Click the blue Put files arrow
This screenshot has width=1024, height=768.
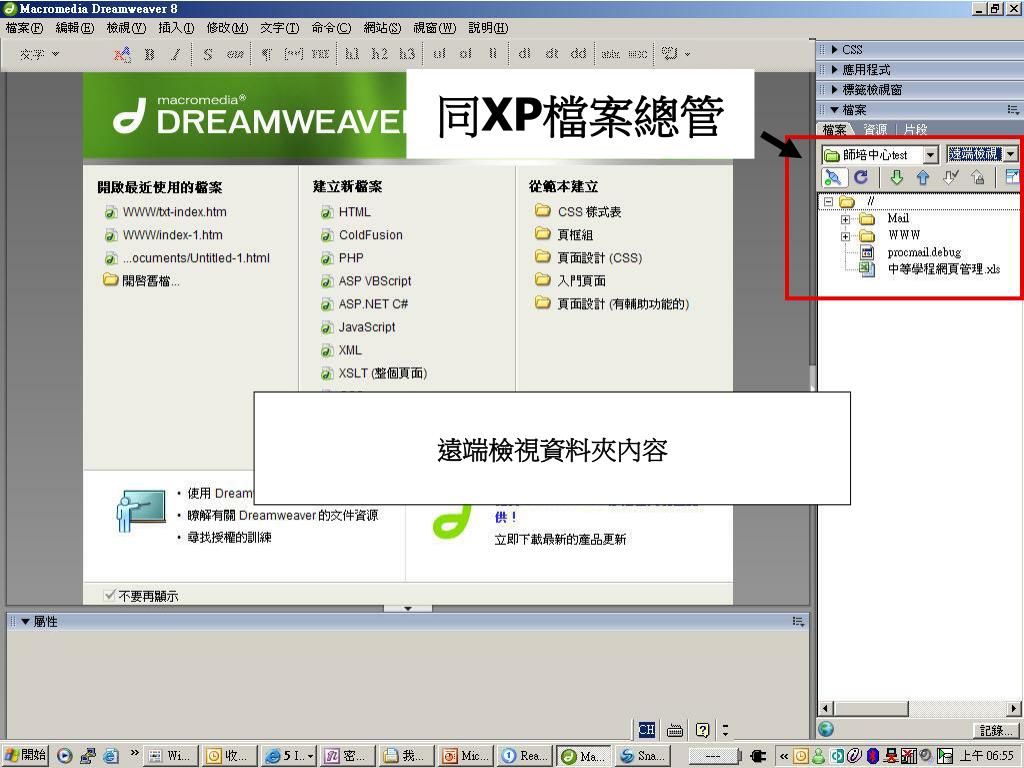click(923, 177)
